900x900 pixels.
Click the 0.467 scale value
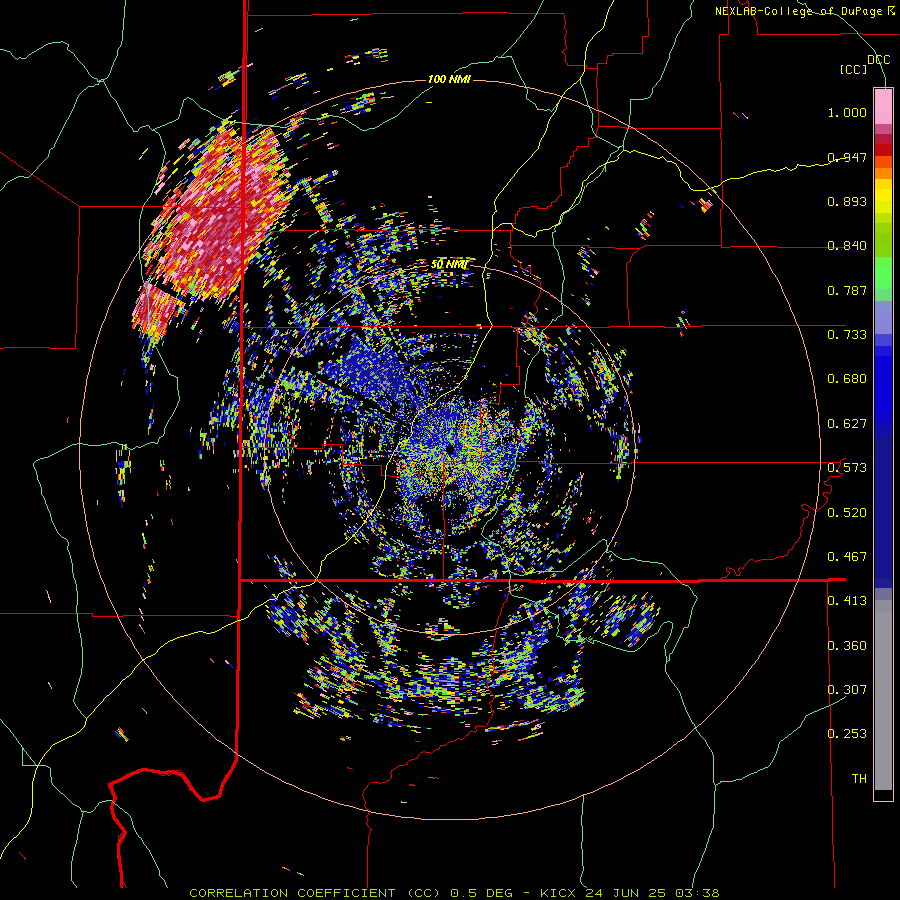847,556
